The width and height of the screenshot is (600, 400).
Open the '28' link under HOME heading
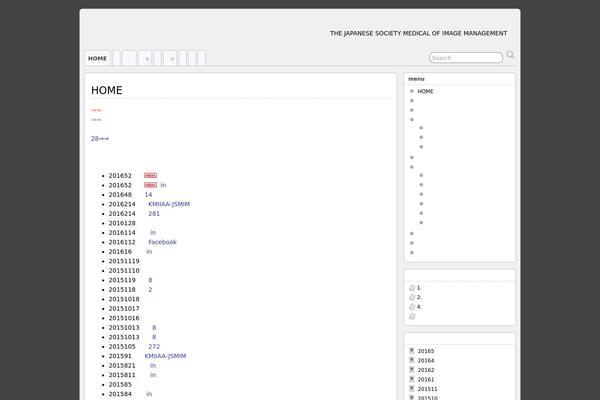coord(100,139)
